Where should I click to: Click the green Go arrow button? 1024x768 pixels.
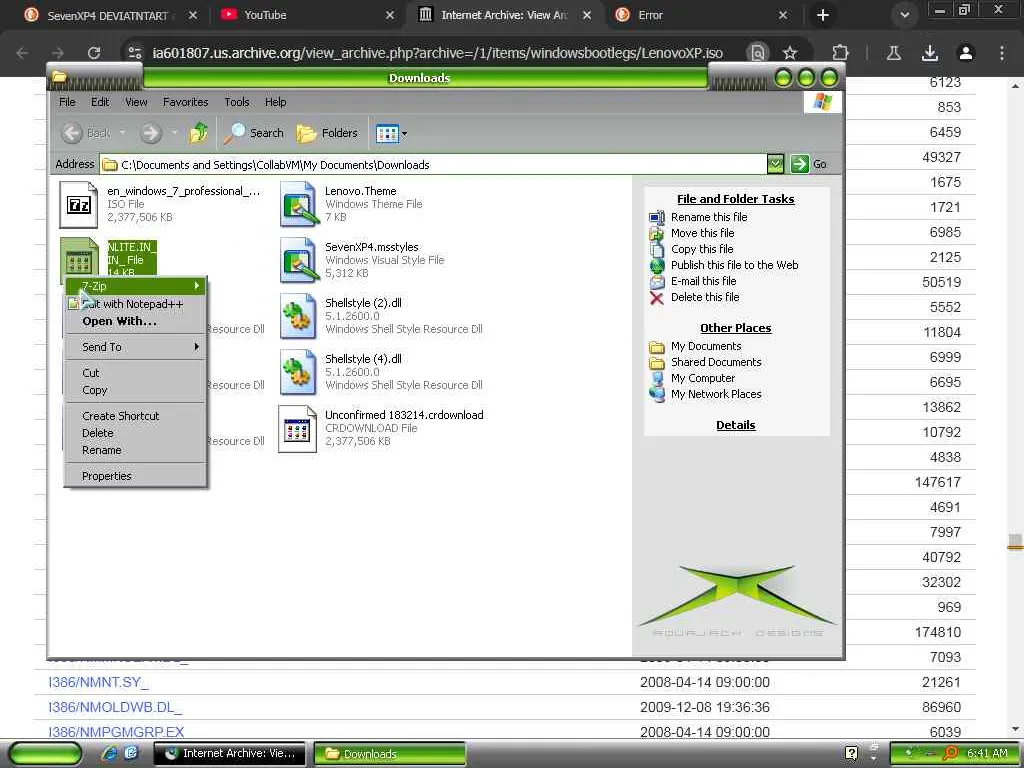799,164
